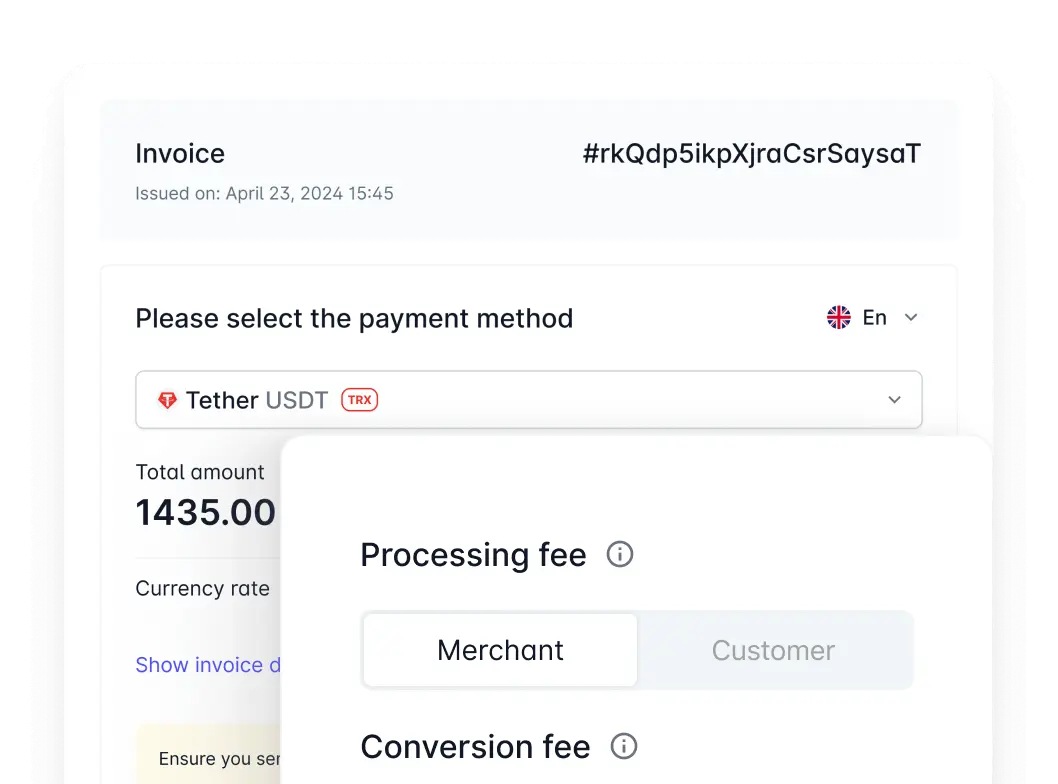
Task: Click the TRX network badge
Action: [360, 400]
